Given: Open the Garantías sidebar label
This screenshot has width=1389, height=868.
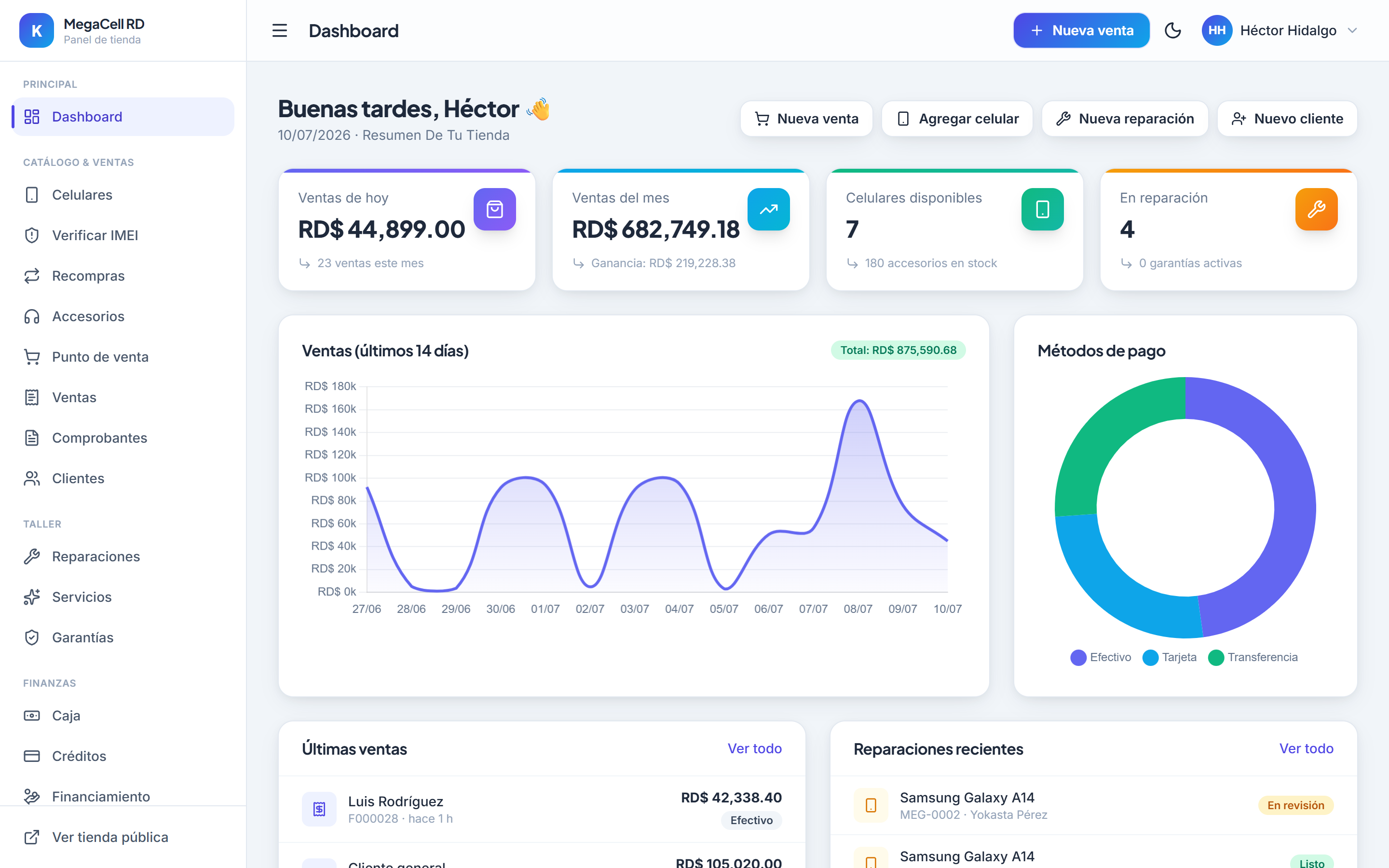Looking at the screenshot, I should 82,637.
